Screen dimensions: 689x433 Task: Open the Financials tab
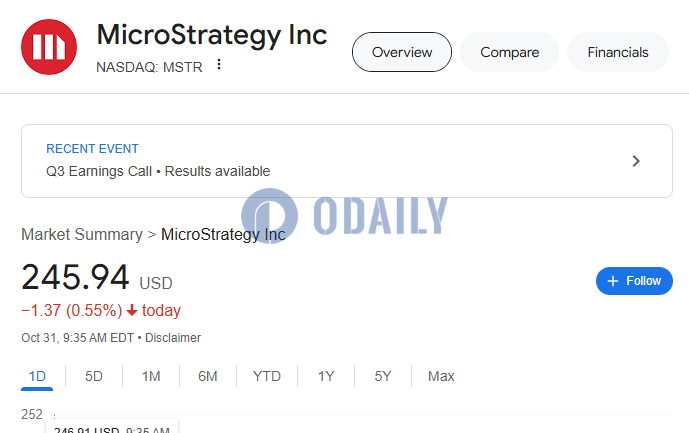[618, 52]
